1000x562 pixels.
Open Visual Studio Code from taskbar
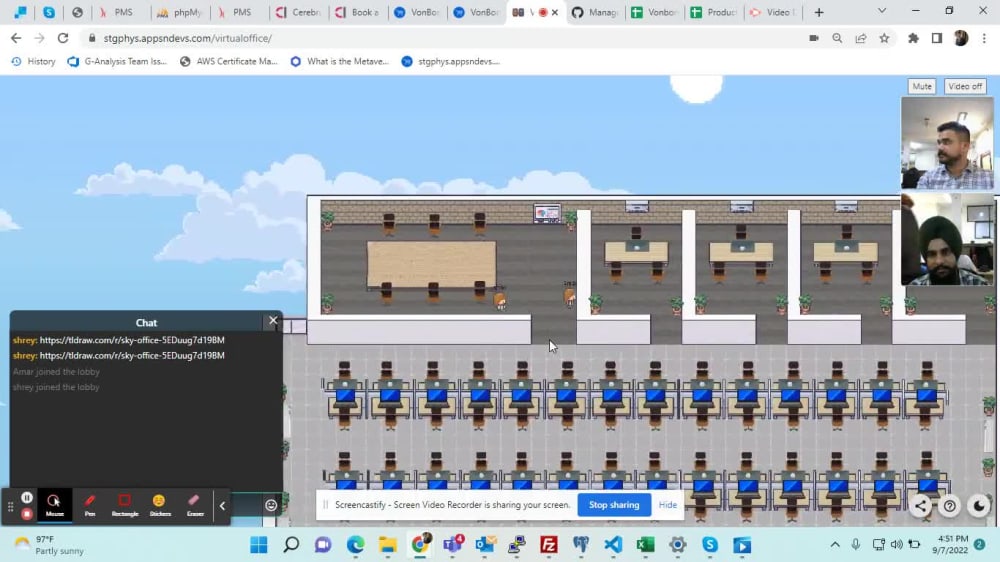pyautogui.click(x=613, y=545)
